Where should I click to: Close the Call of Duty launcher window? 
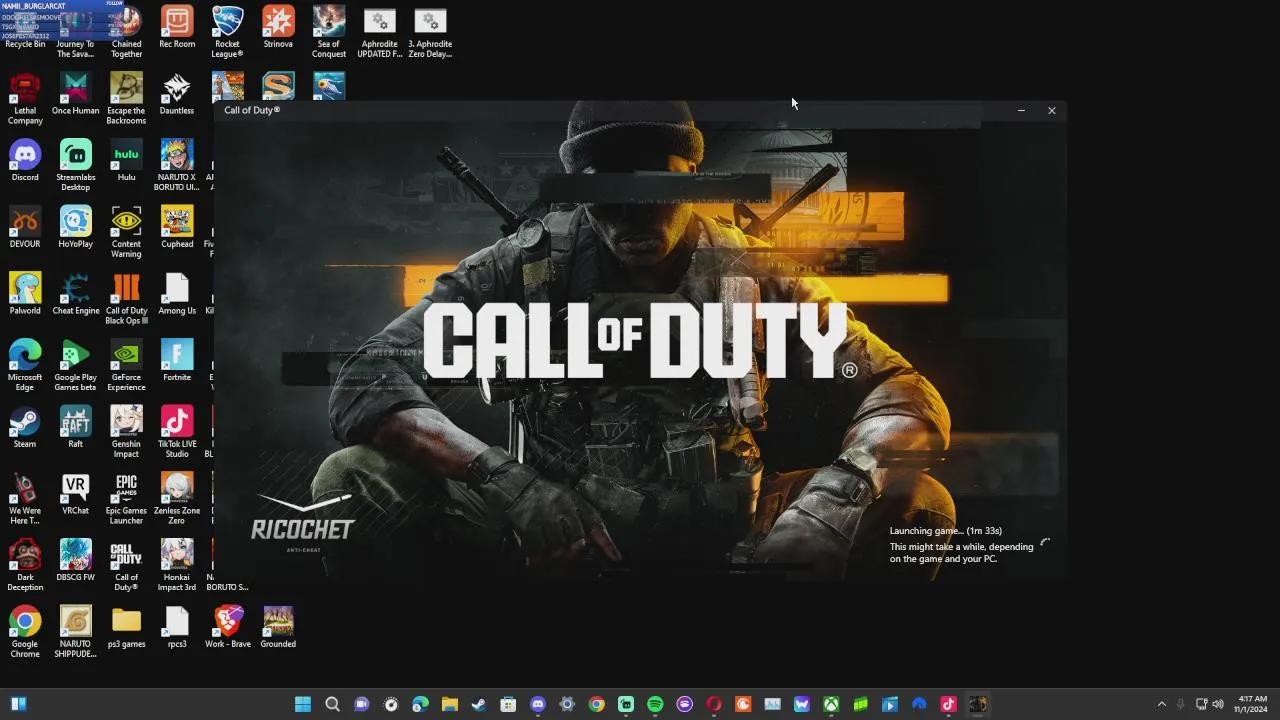[1052, 110]
